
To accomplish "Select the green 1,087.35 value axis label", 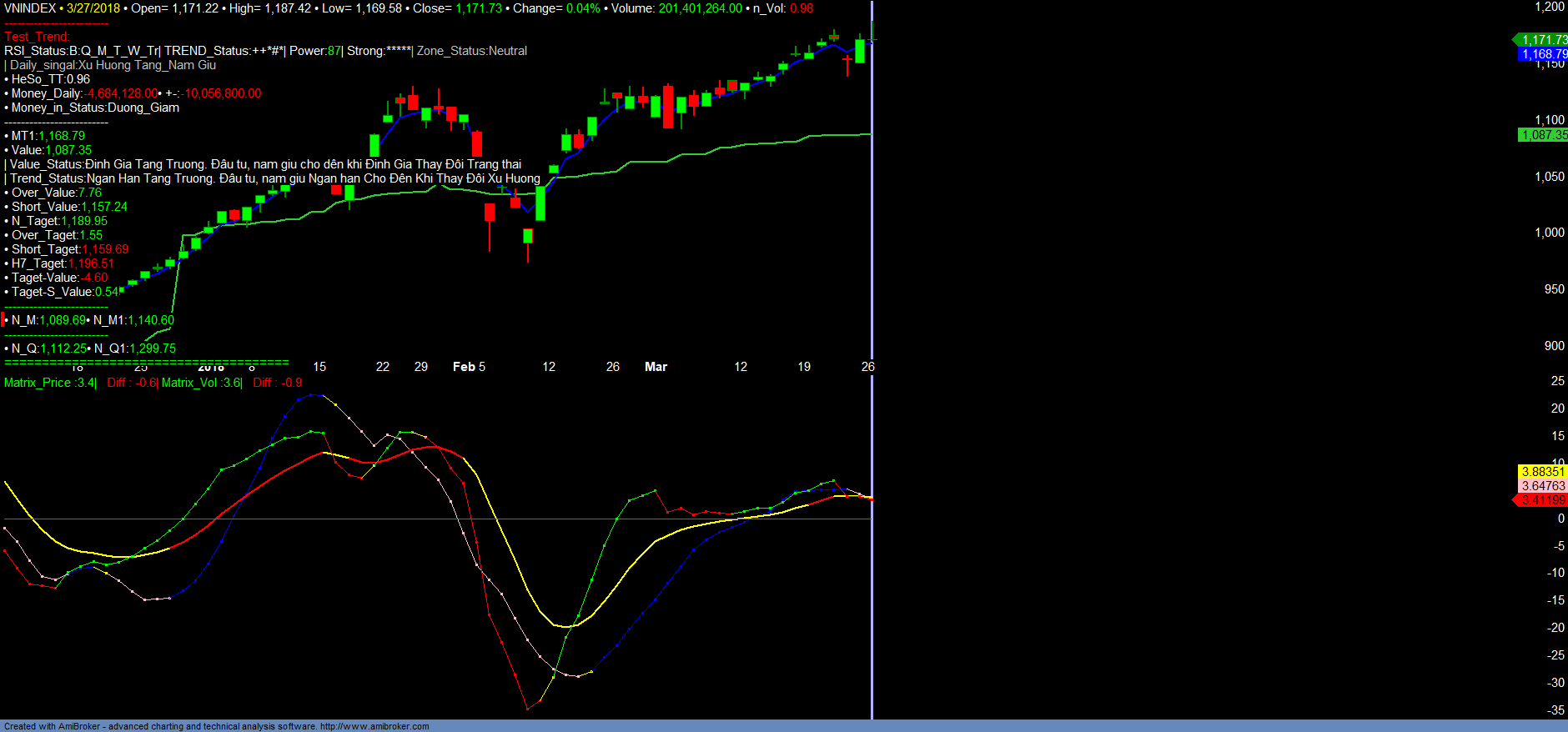I will click(x=1543, y=135).
